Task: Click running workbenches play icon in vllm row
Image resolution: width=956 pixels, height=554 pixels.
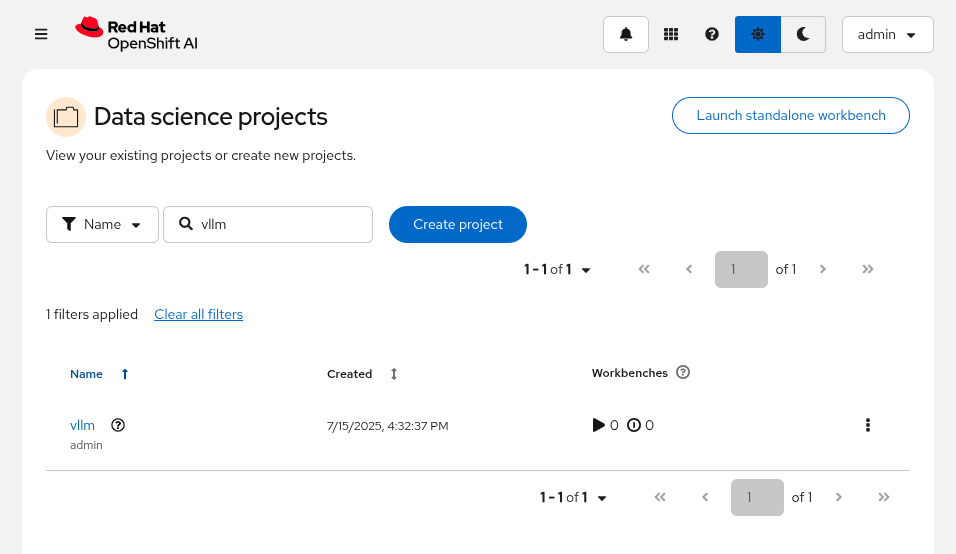Action: point(598,425)
